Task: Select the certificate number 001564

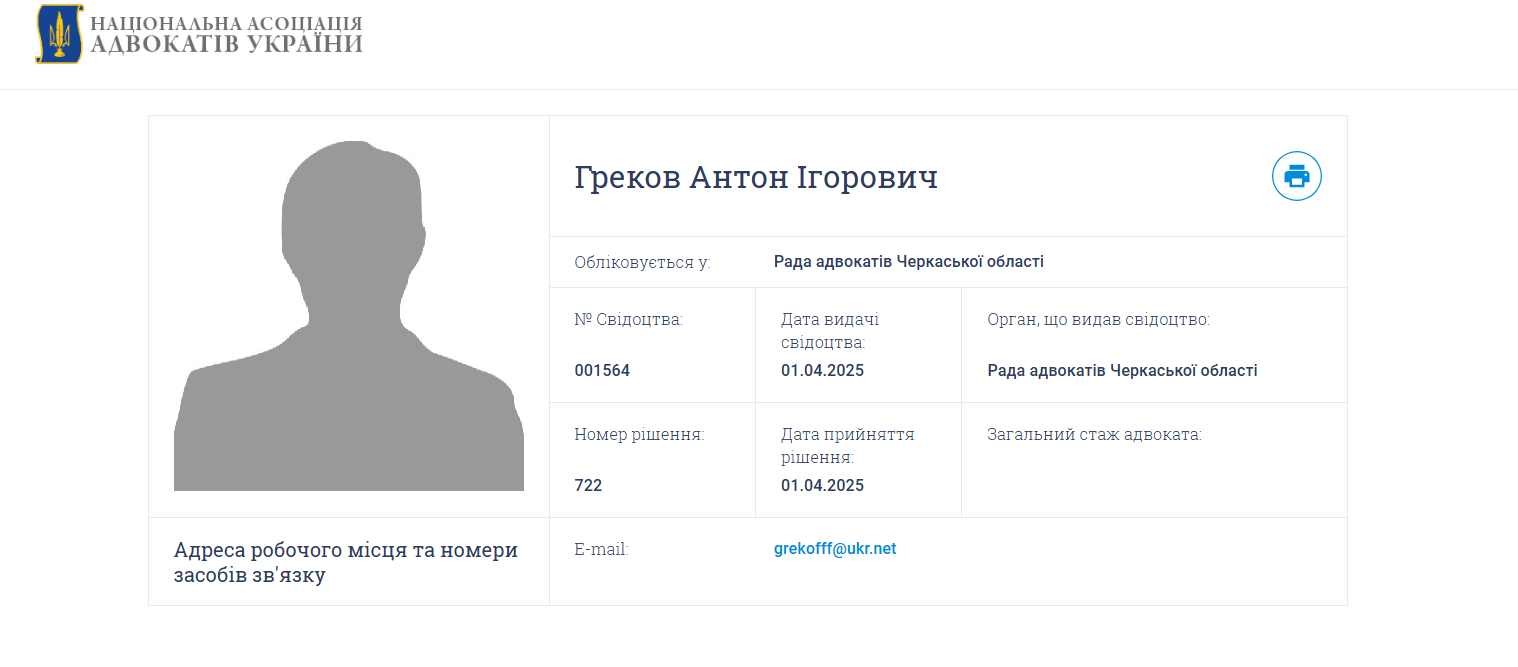Action: 604,369
